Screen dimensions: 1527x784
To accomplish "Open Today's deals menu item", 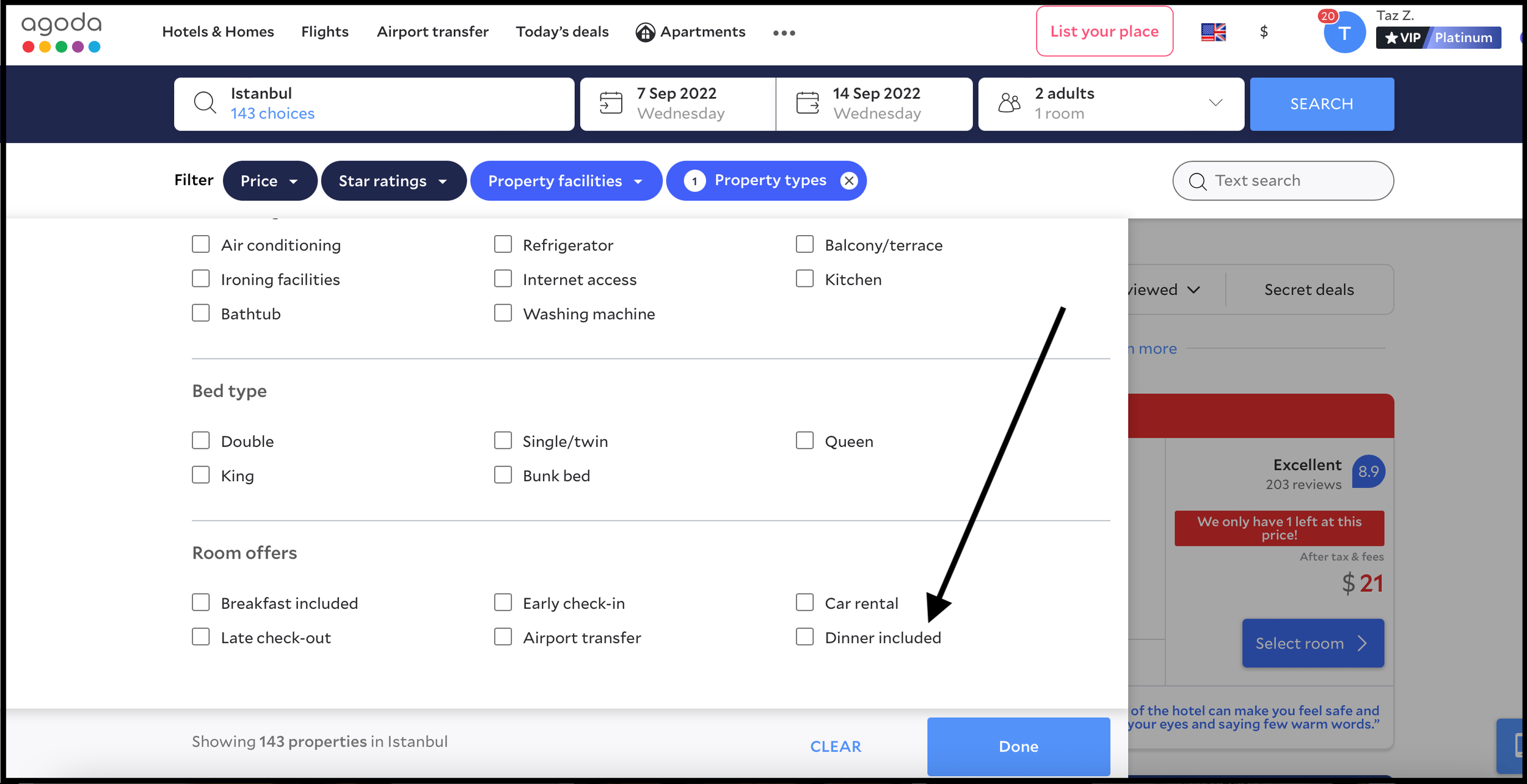I will coord(562,32).
